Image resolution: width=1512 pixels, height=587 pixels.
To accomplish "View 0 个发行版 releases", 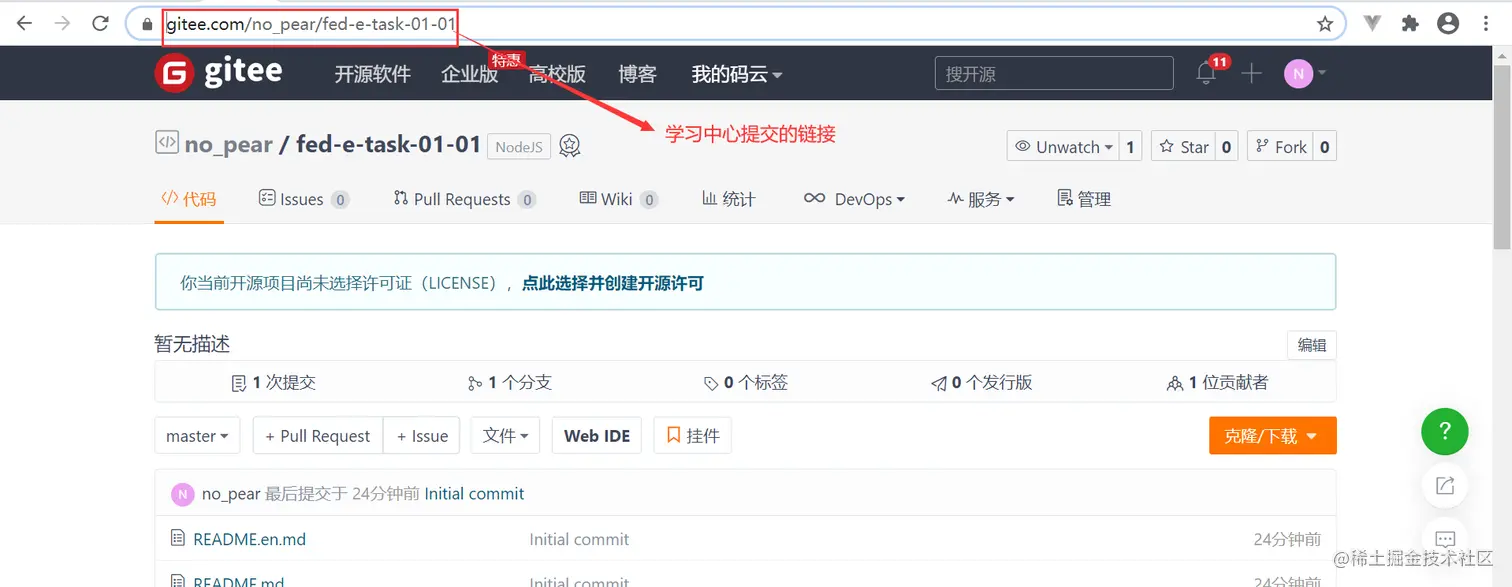I will (981, 382).
